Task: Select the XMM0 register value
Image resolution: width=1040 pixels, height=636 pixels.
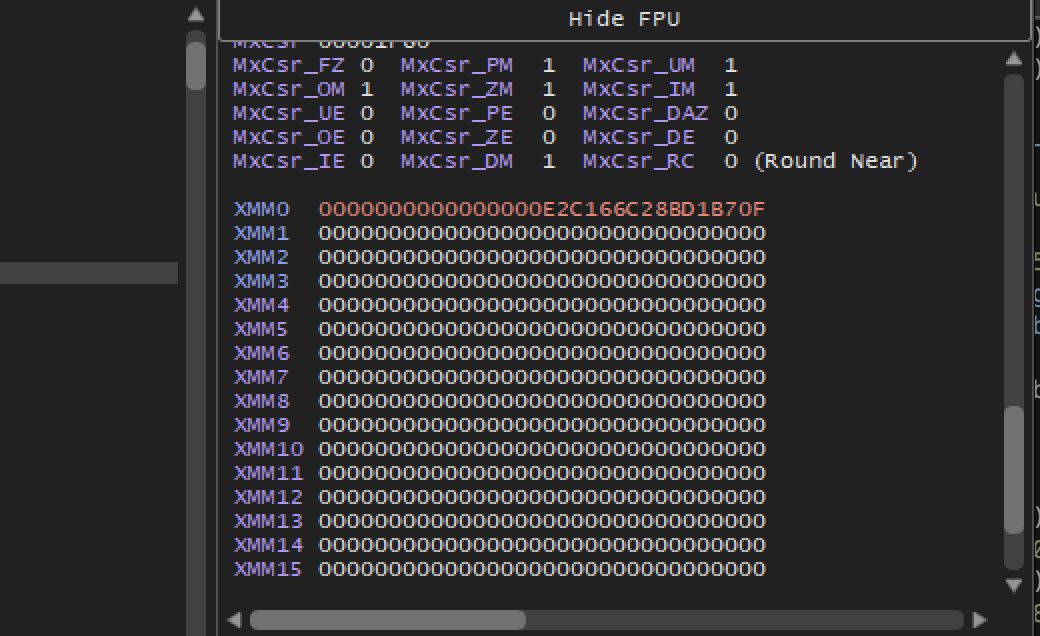Action: [x=542, y=210]
